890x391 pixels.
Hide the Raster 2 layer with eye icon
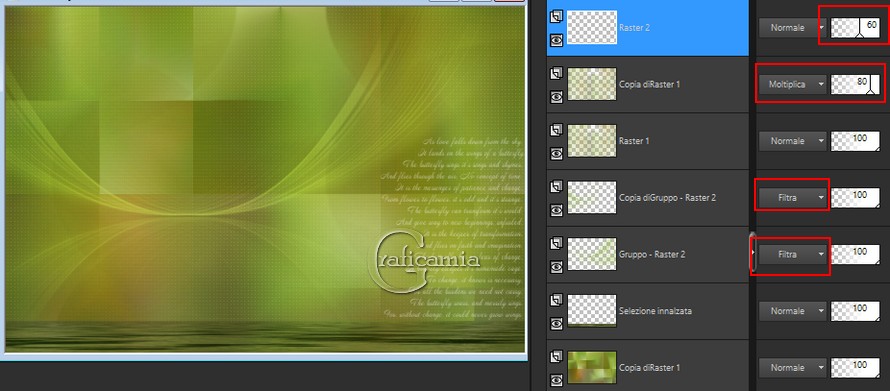point(556,40)
